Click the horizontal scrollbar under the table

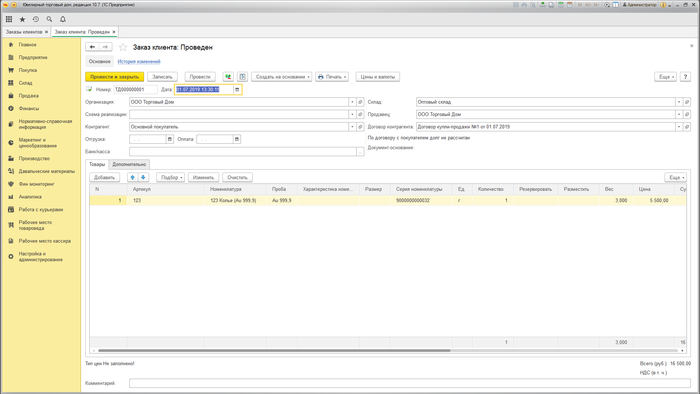(x=274, y=351)
